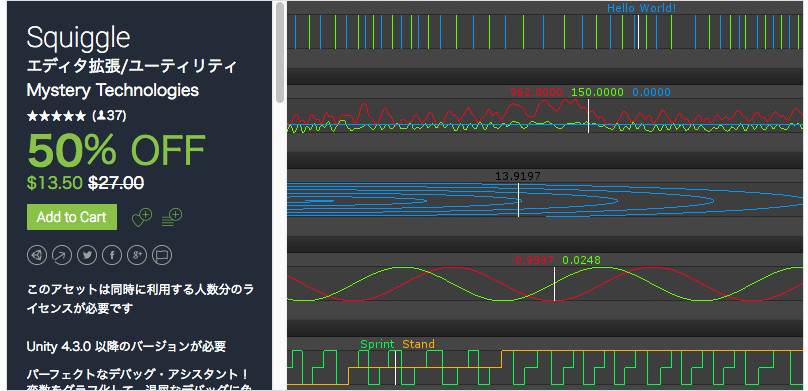
Task: Click white cursor marker in sine wave graph
Action: tap(554, 284)
